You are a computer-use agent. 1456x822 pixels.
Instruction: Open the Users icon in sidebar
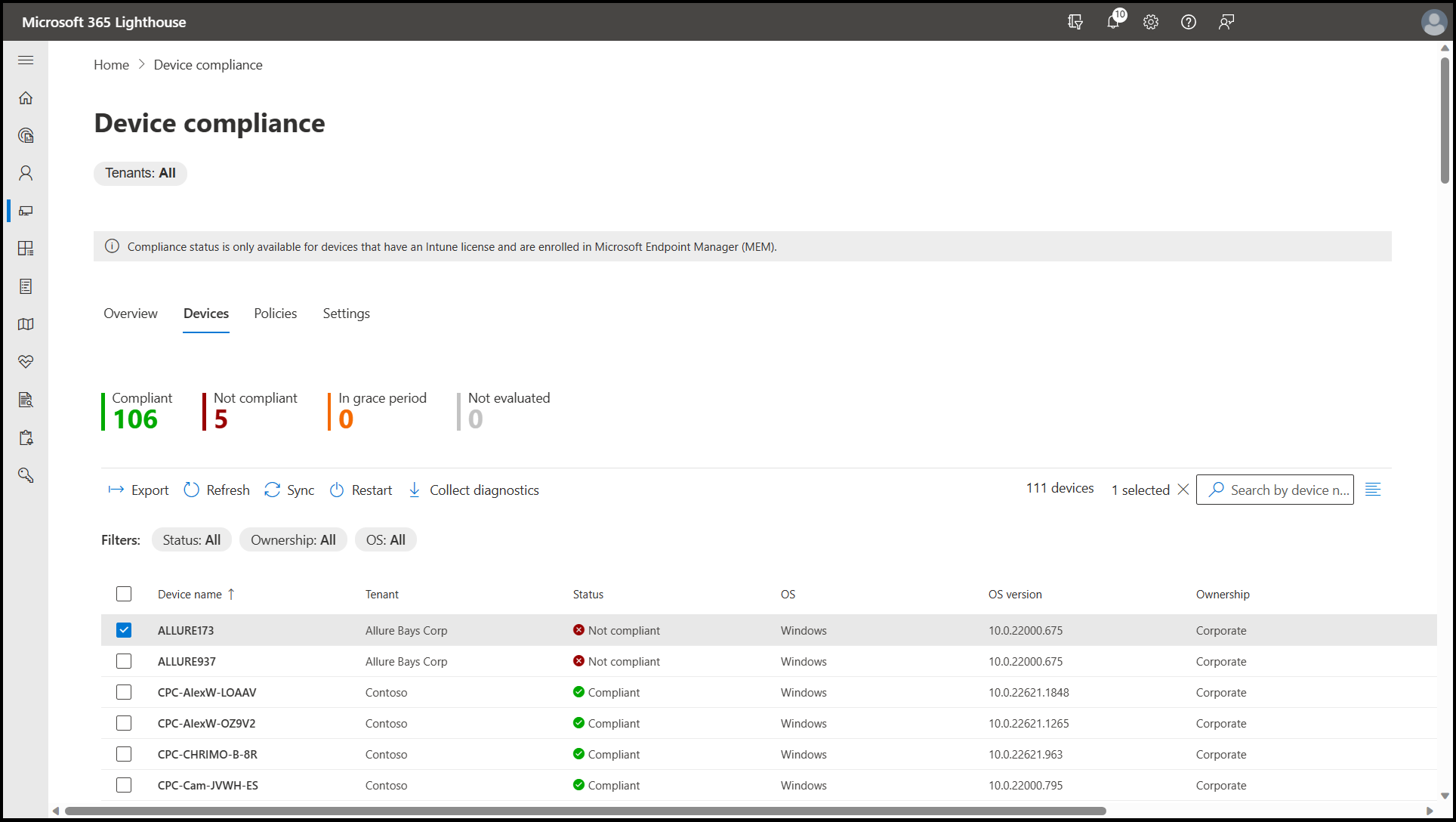(x=26, y=173)
